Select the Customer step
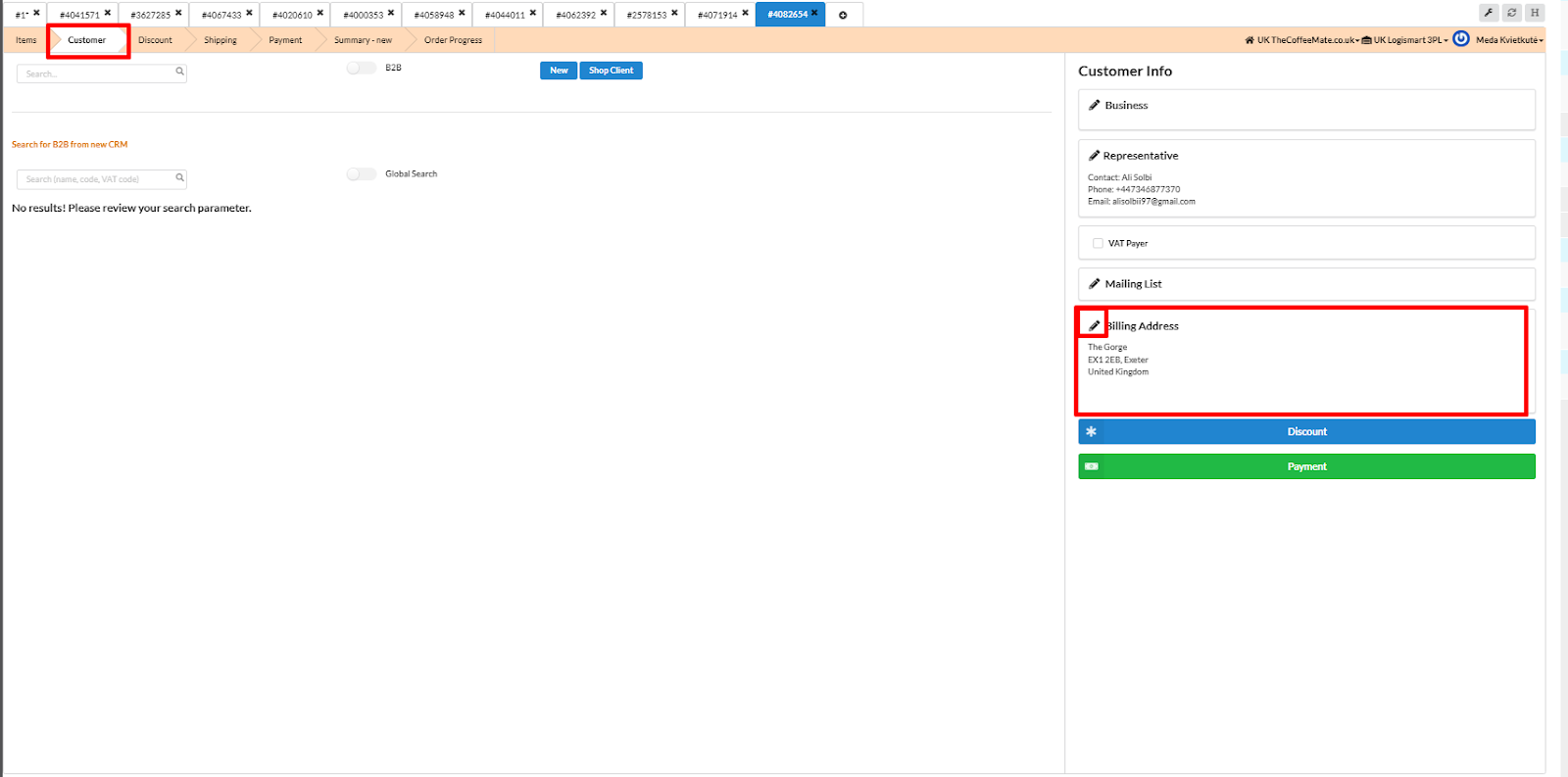 pos(87,40)
